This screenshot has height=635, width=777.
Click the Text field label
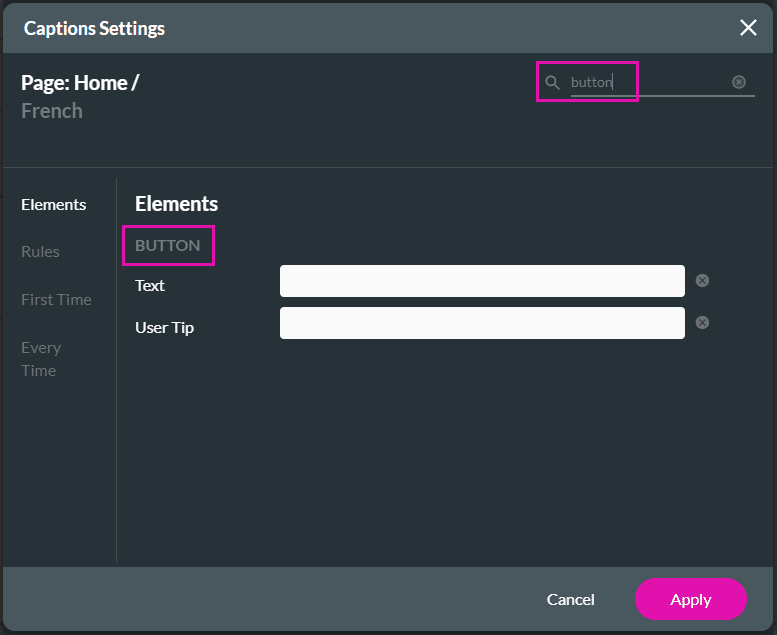150,285
